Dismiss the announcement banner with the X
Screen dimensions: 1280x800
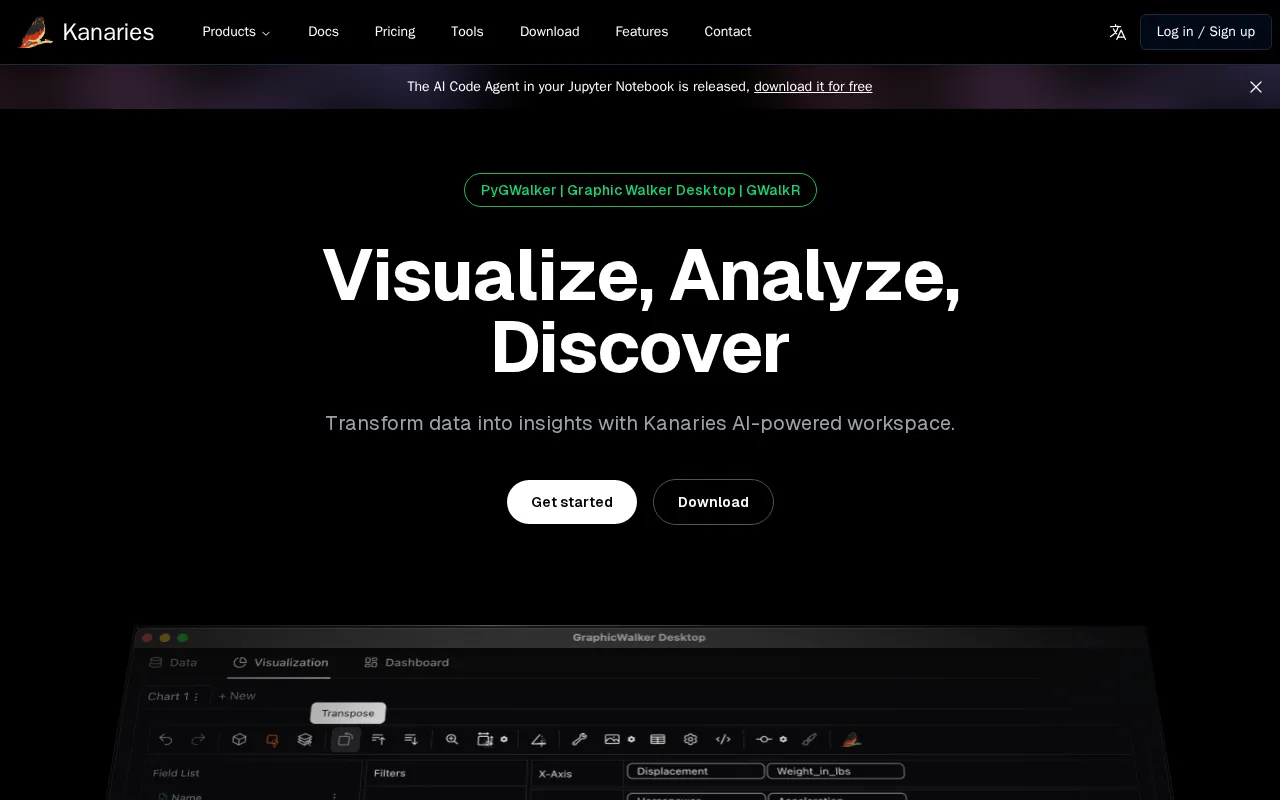[x=1256, y=87]
